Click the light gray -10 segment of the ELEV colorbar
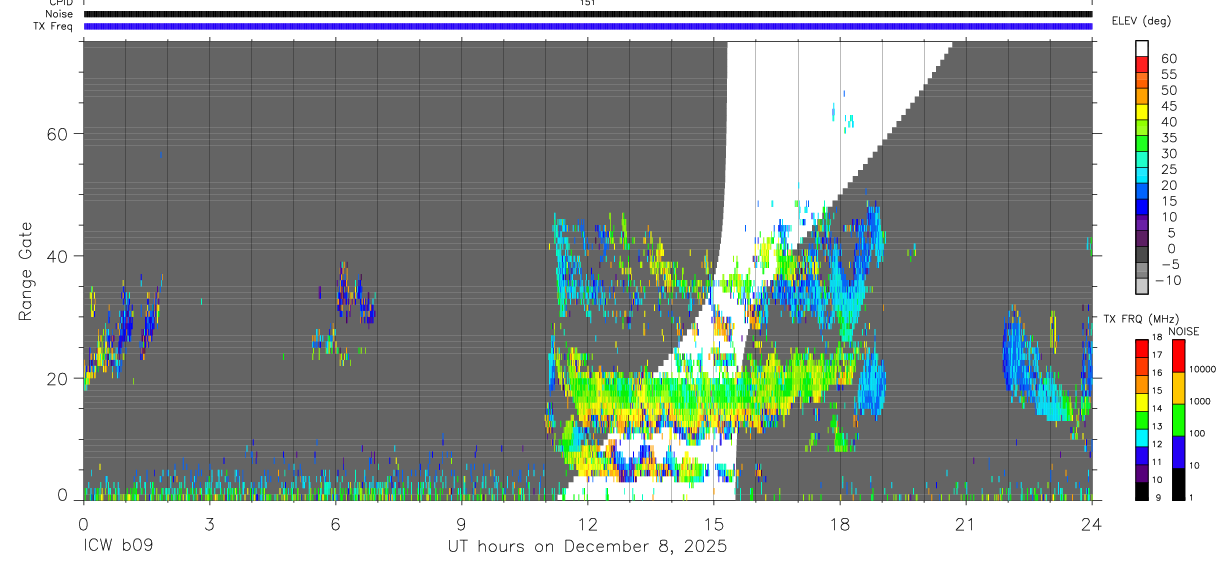Viewport: 1228px width, 567px height. point(1142,286)
